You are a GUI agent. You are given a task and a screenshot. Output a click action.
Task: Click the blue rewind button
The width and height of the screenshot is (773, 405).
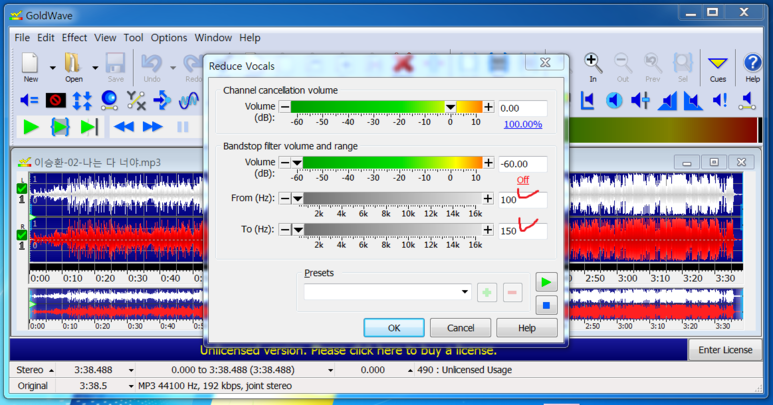click(x=124, y=127)
